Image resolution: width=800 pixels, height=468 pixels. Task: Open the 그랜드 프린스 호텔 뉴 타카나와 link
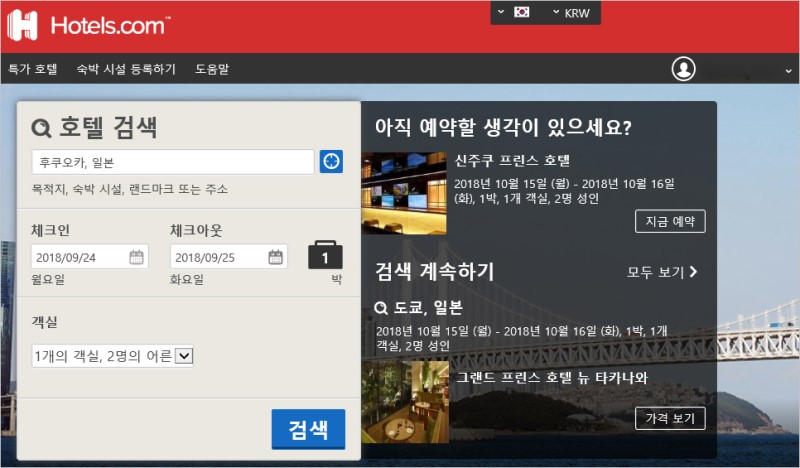pos(552,378)
